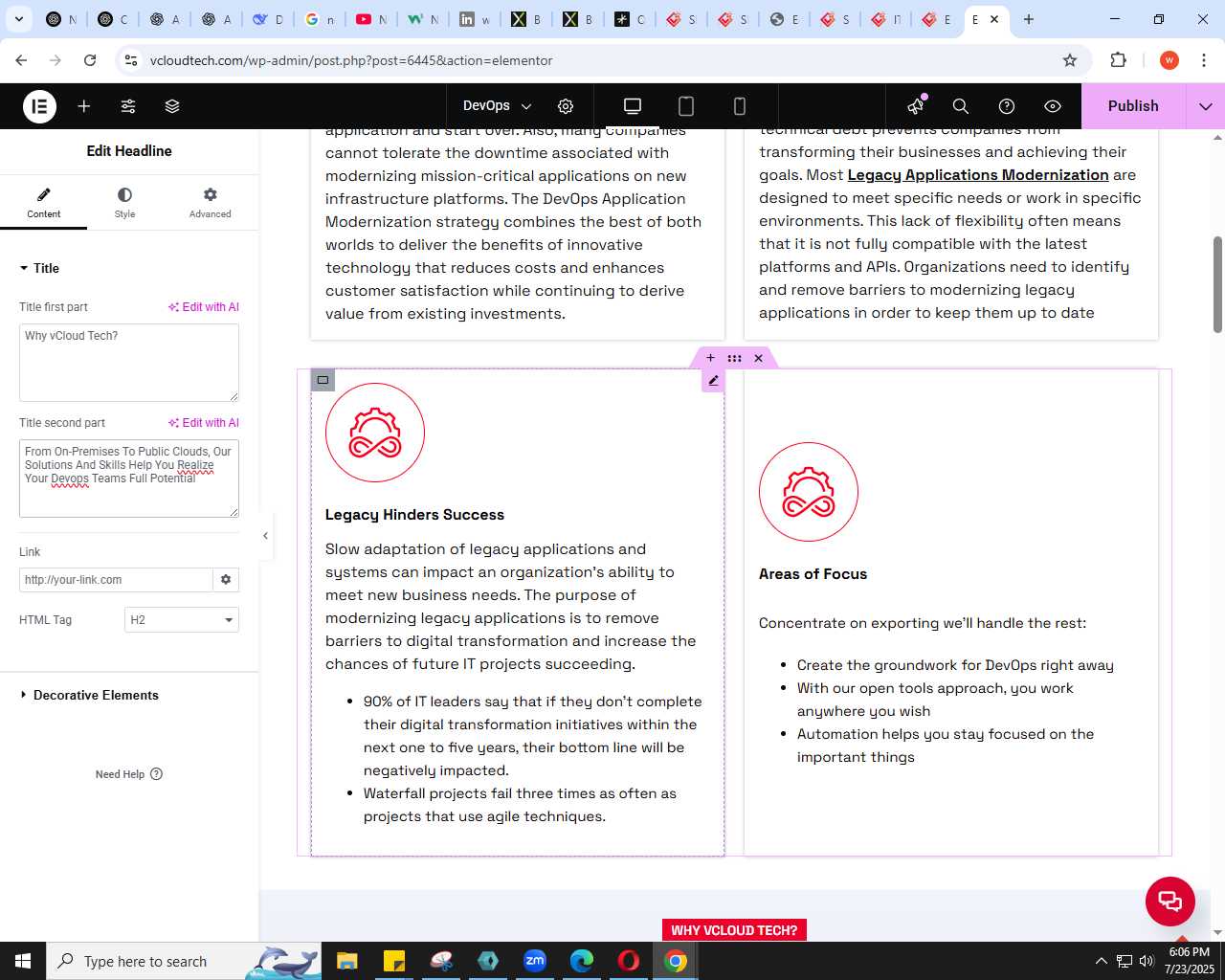This screenshot has height=980, width=1225.
Task: Switch to the Advanced tab
Action: point(210,203)
